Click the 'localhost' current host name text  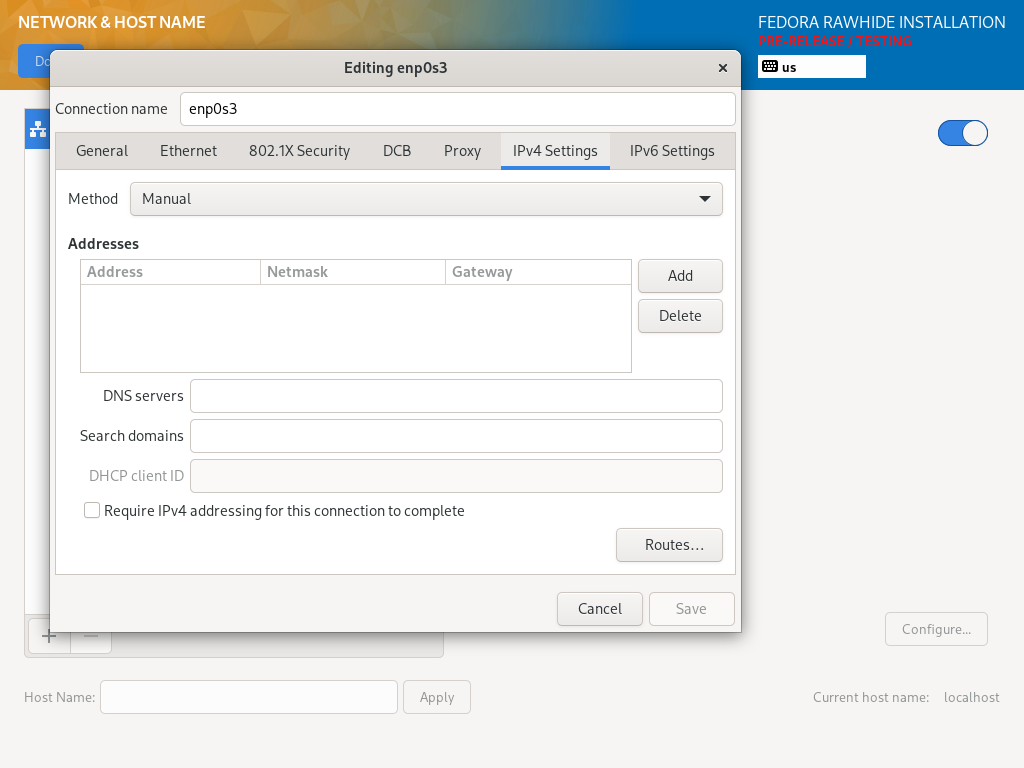[x=972, y=697]
